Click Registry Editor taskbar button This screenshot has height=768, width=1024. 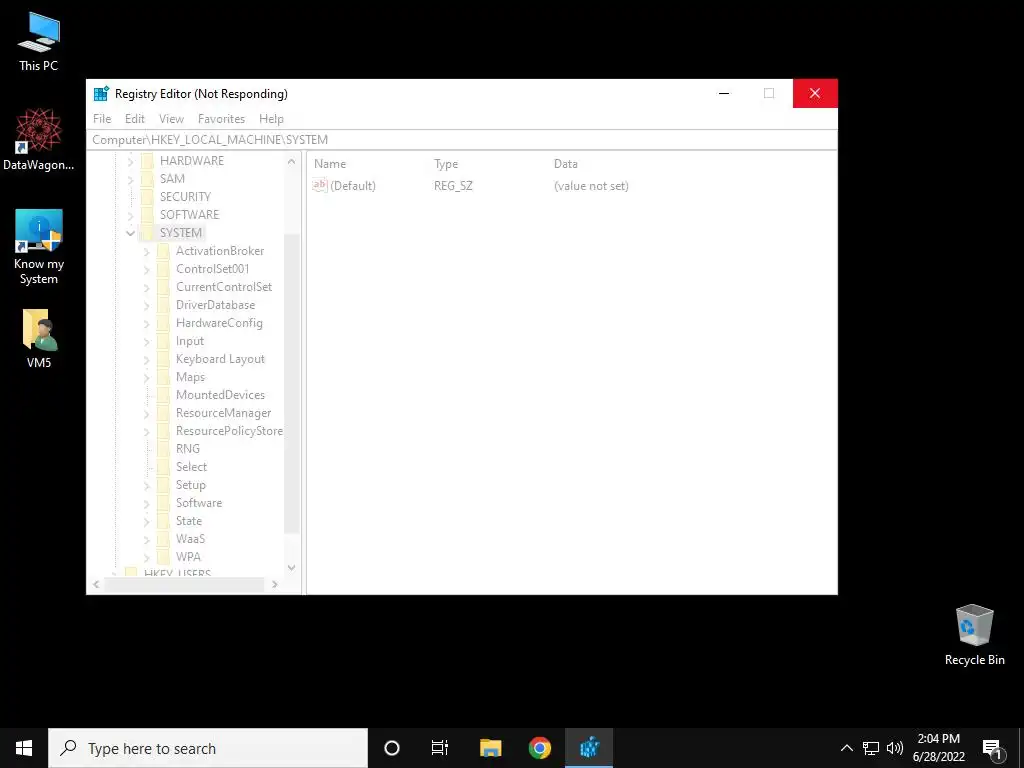[x=589, y=748]
